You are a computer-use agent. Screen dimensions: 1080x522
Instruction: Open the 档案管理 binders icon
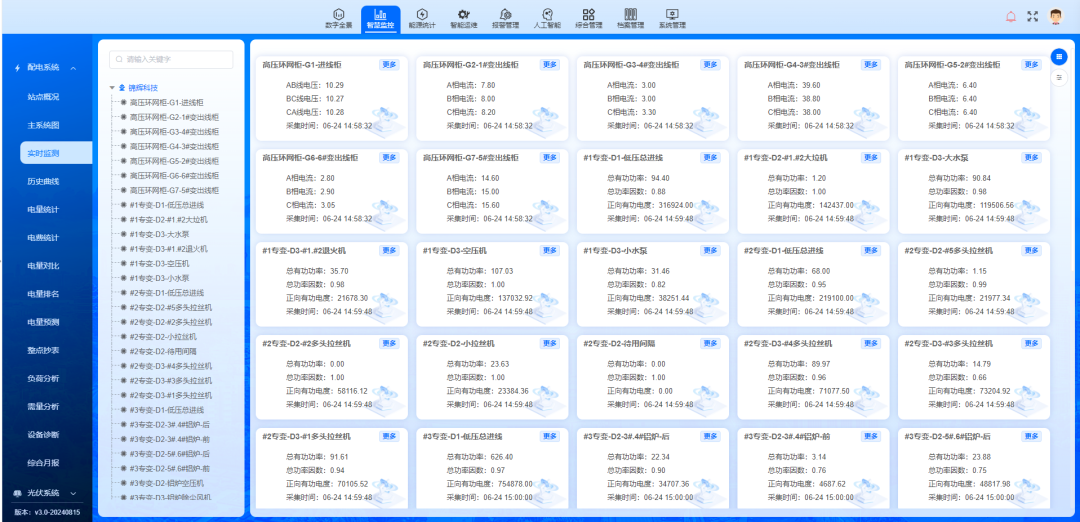tap(630, 14)
